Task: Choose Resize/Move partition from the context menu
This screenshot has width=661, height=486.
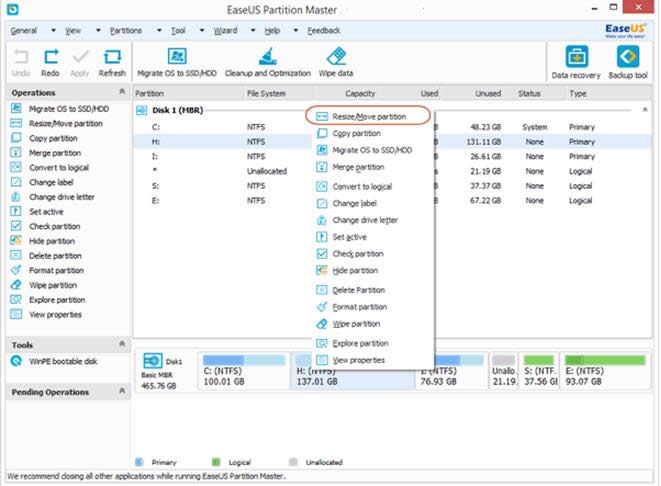Action: [x=369, y=117]
